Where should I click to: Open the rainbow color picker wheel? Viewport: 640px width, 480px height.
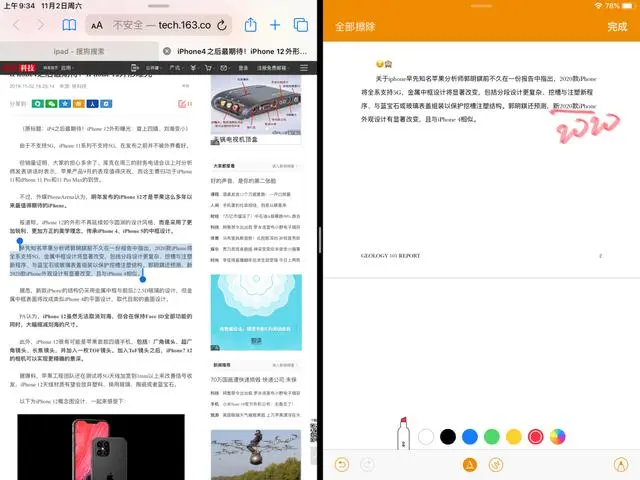point(558,436)
